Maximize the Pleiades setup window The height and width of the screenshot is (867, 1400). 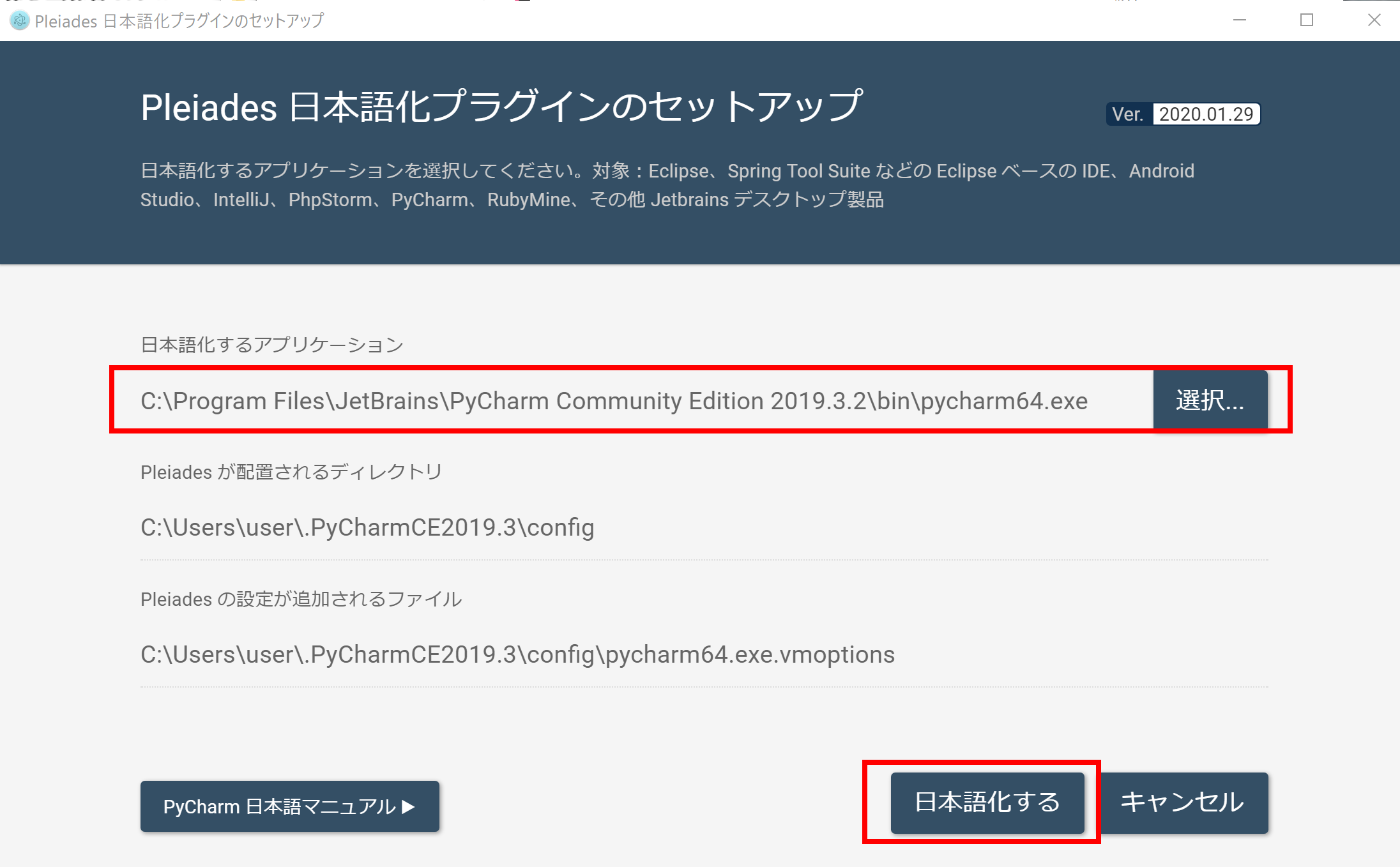point(1307,20)
